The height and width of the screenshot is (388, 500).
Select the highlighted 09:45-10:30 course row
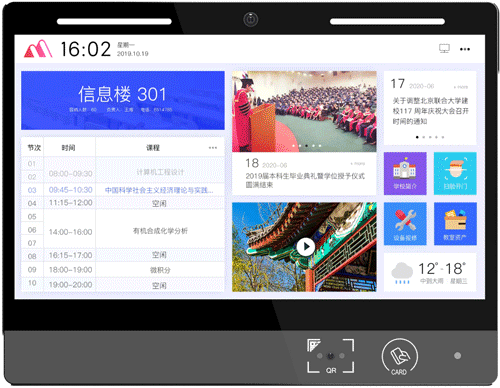[123, 190]
